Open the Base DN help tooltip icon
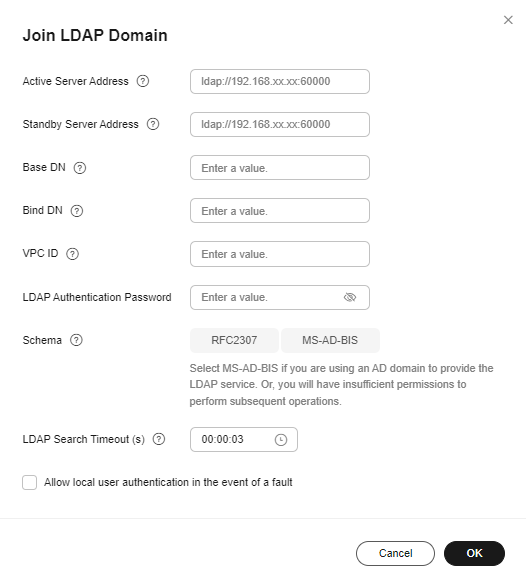This screenshot has height=575, width=526. 80,168
